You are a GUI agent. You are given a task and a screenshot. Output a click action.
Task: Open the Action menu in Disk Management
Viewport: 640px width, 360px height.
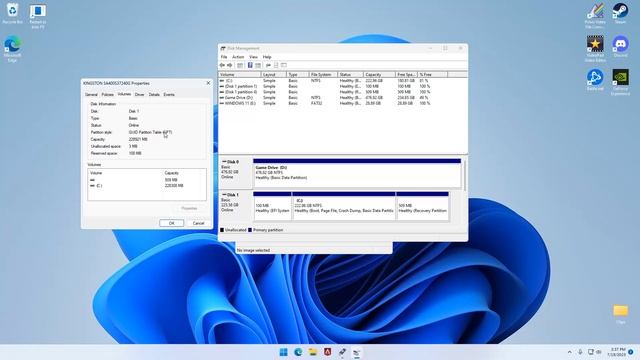238,57
